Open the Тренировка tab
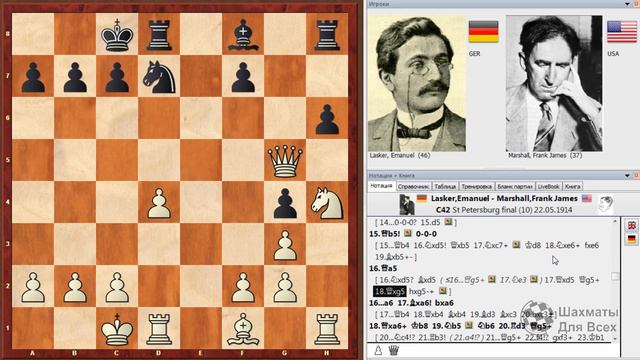640x360 pixels. (476, 187)
